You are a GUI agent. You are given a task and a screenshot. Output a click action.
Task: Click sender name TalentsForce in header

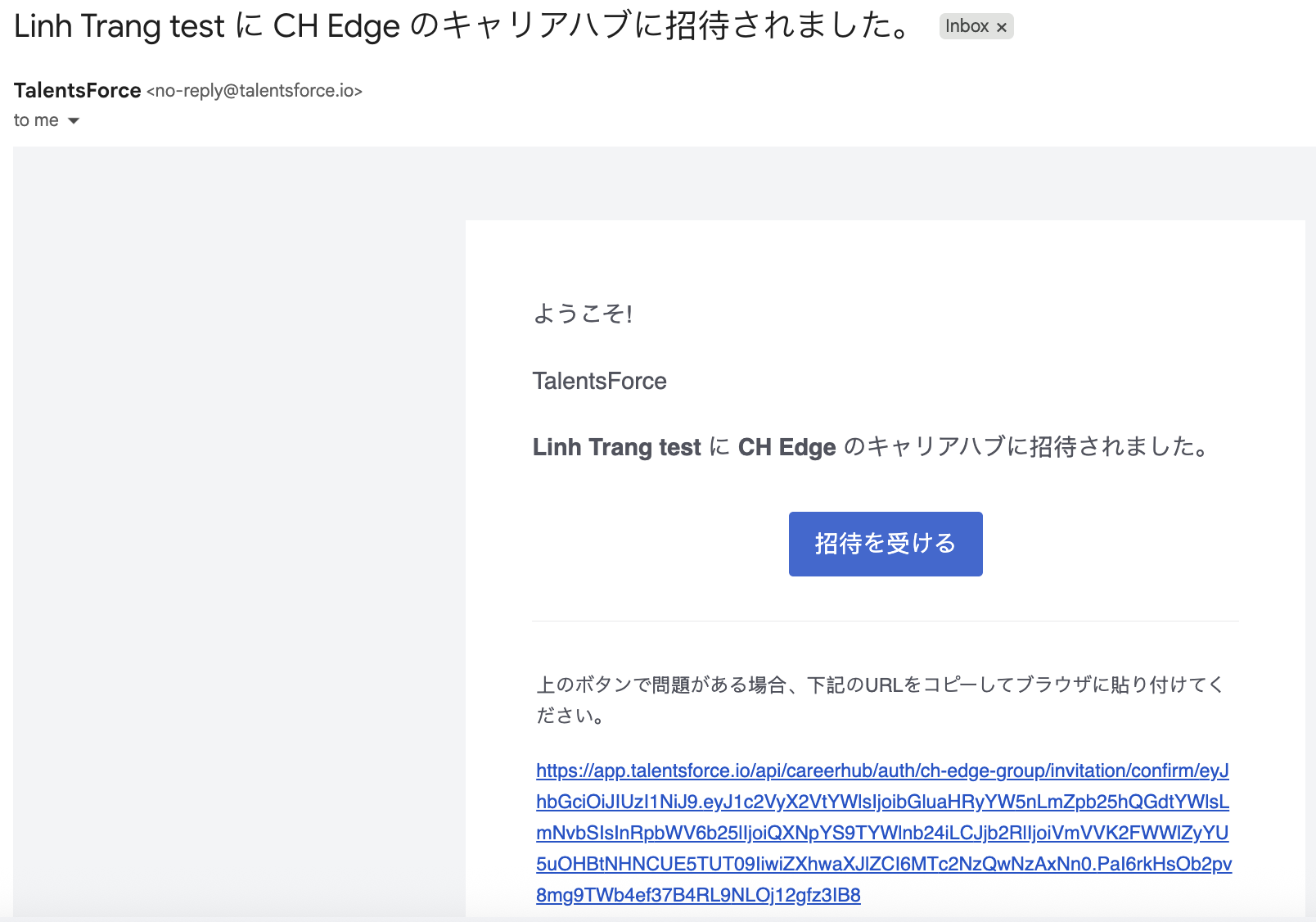coord(78,90)
